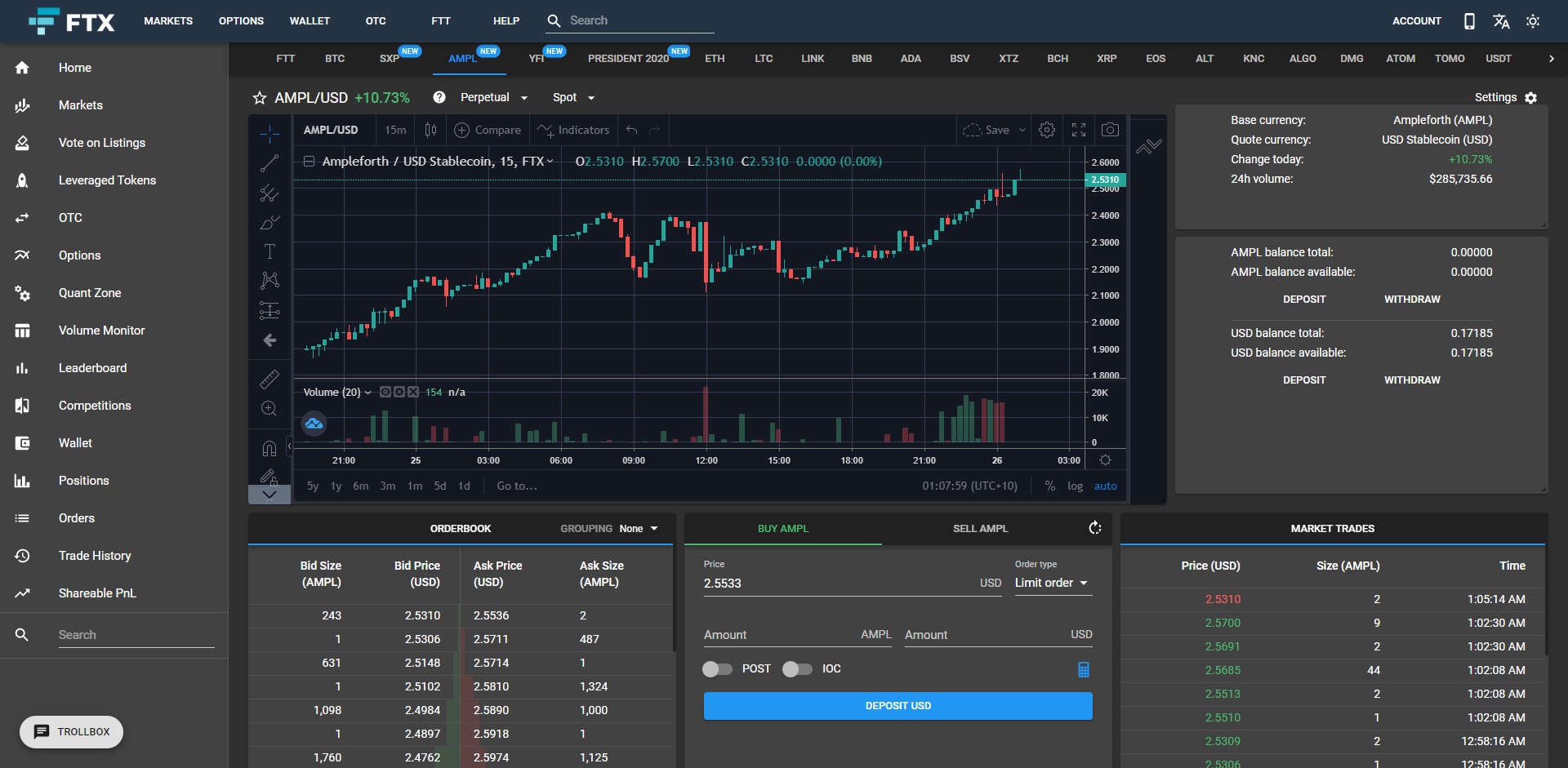Change the 15m chart interval
1568x768 pixels.
tap(395, 130)
